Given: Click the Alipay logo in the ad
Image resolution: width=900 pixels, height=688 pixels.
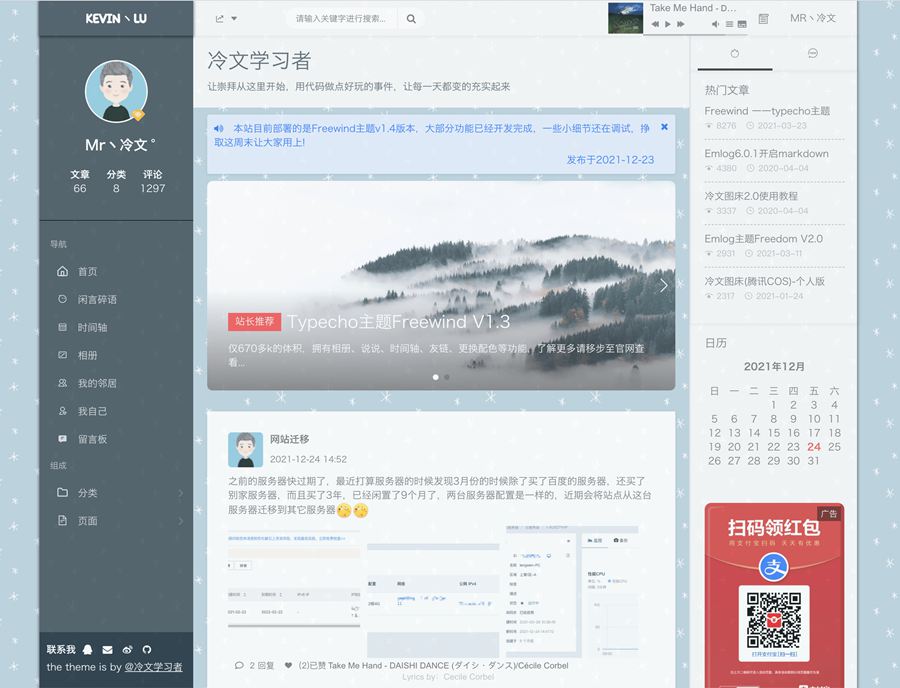Looking at the screenshot, I should 774,567.
